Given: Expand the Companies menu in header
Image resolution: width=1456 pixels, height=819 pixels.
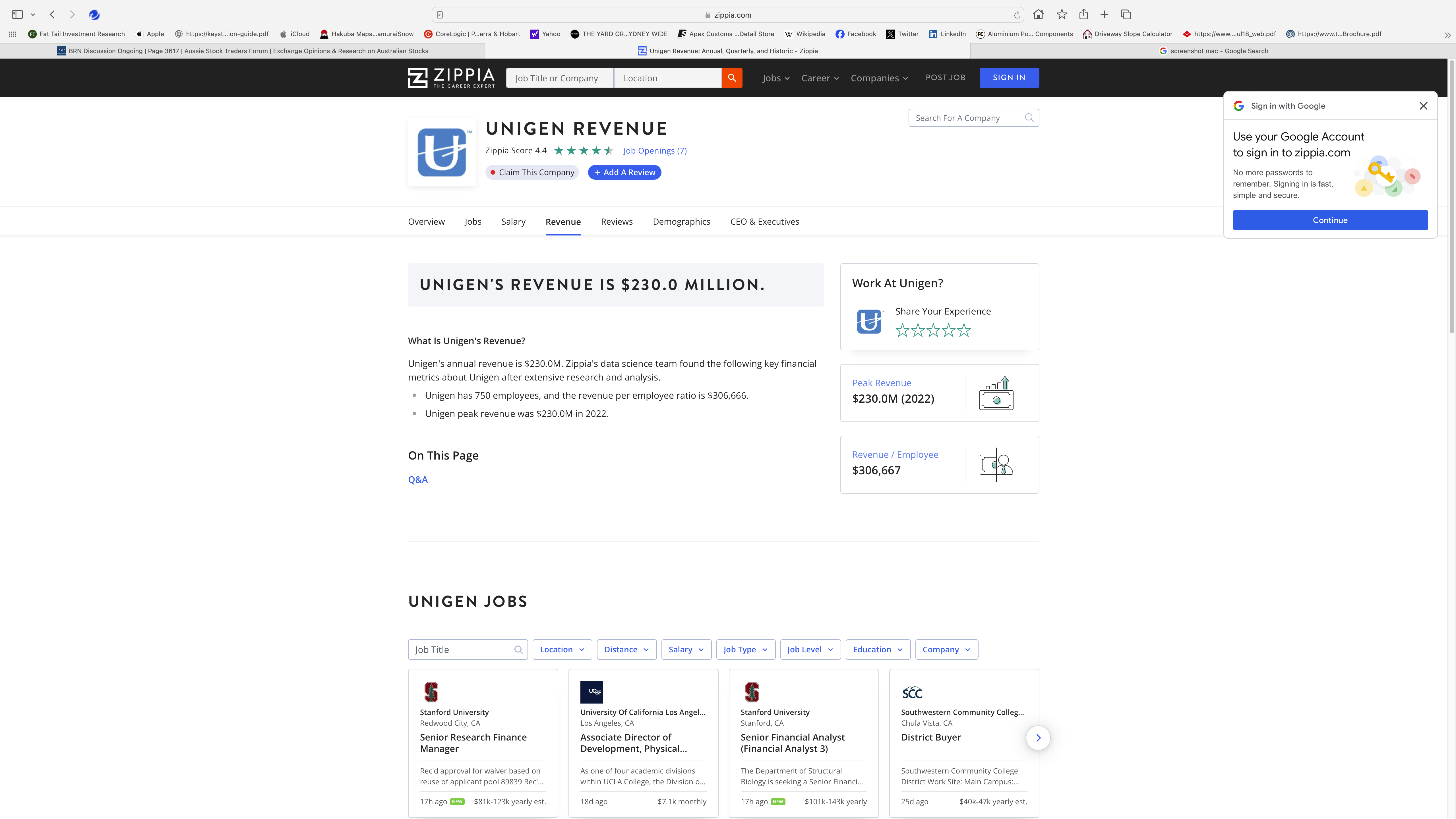Looking at the screenshot, I should point(880,78).
